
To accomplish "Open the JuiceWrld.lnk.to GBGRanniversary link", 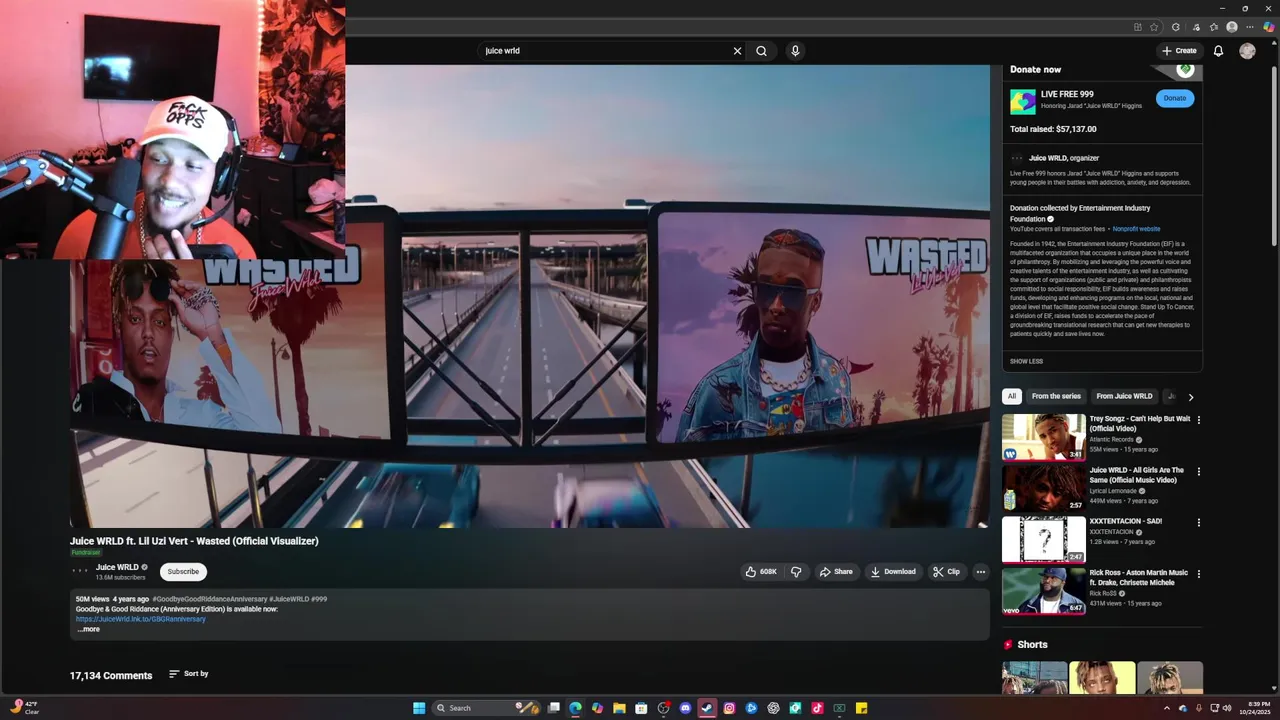I will click(x=141, y=619).
